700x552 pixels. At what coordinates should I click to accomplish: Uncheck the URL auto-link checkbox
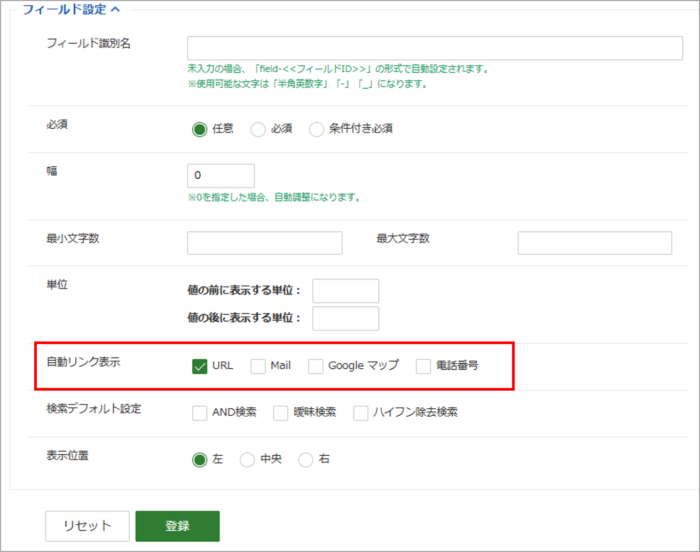pos(200,366)
